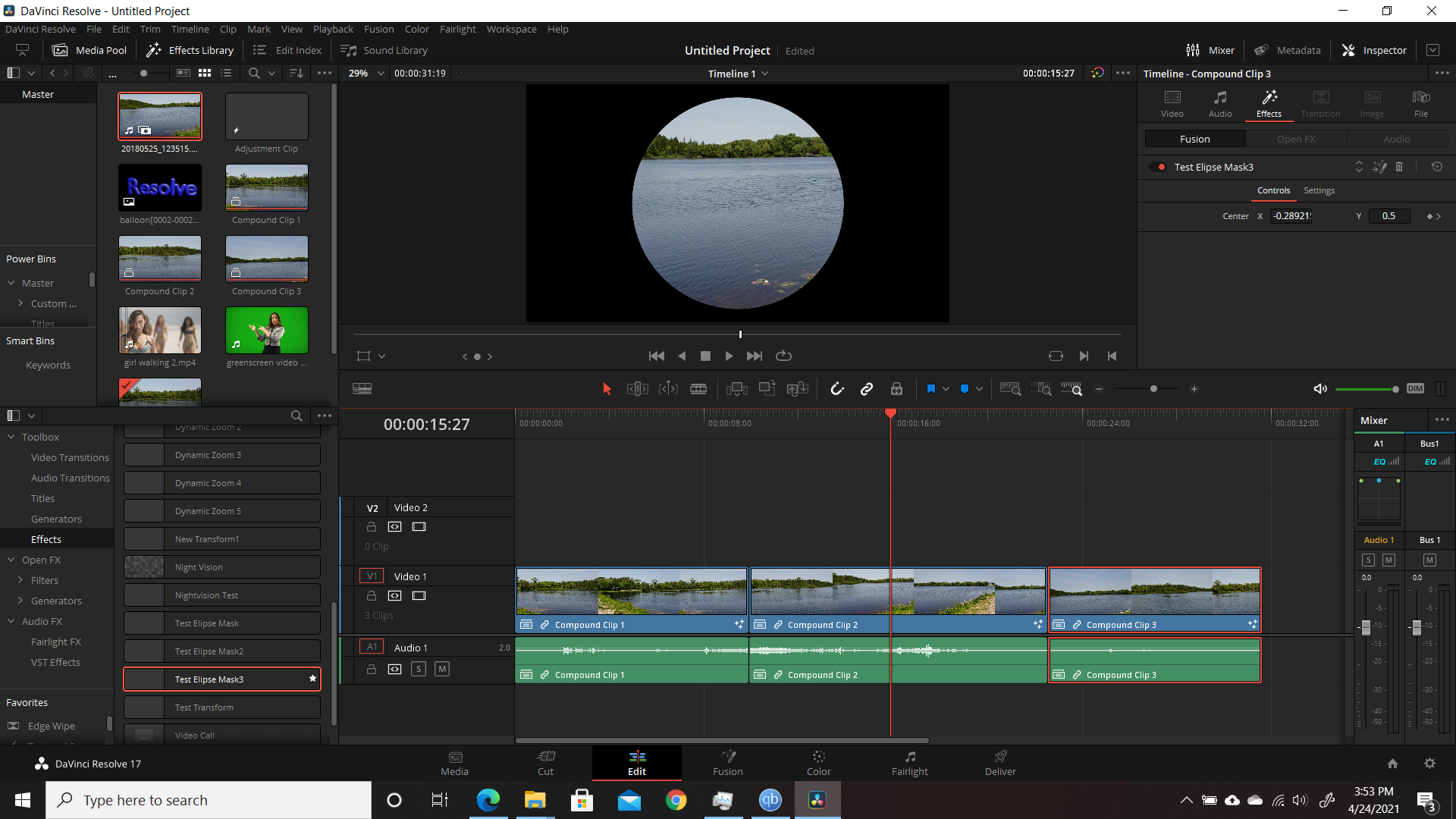Open the Mixer panel button
The image size is (1456, 819).
click(1210, 50)
